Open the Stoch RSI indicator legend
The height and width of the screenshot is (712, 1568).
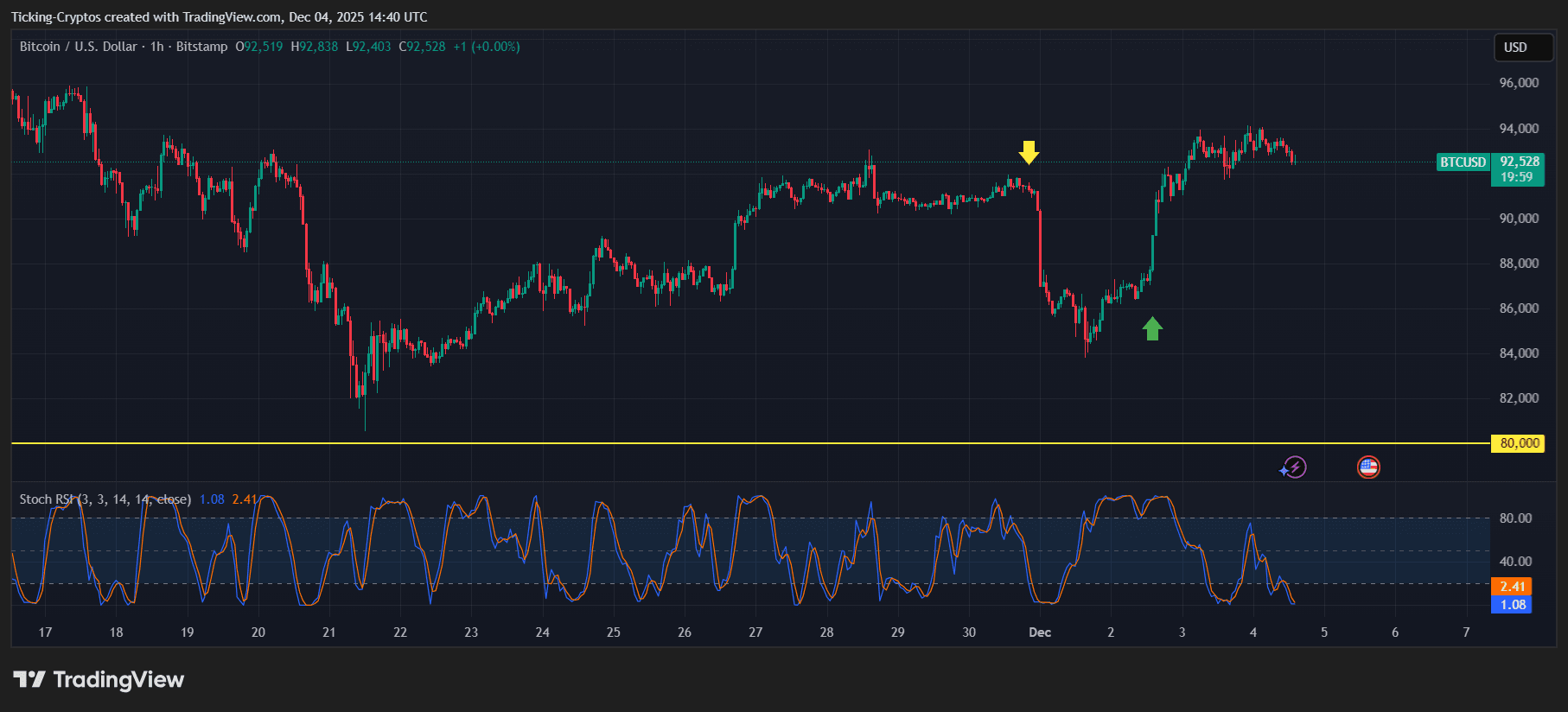coord(105,499)
